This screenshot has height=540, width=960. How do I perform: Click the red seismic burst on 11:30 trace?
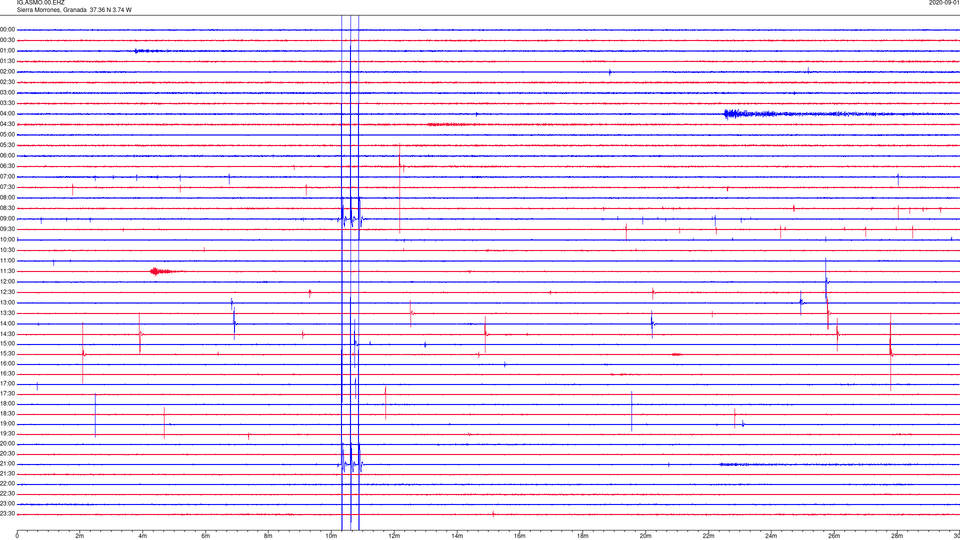[164, 271]
